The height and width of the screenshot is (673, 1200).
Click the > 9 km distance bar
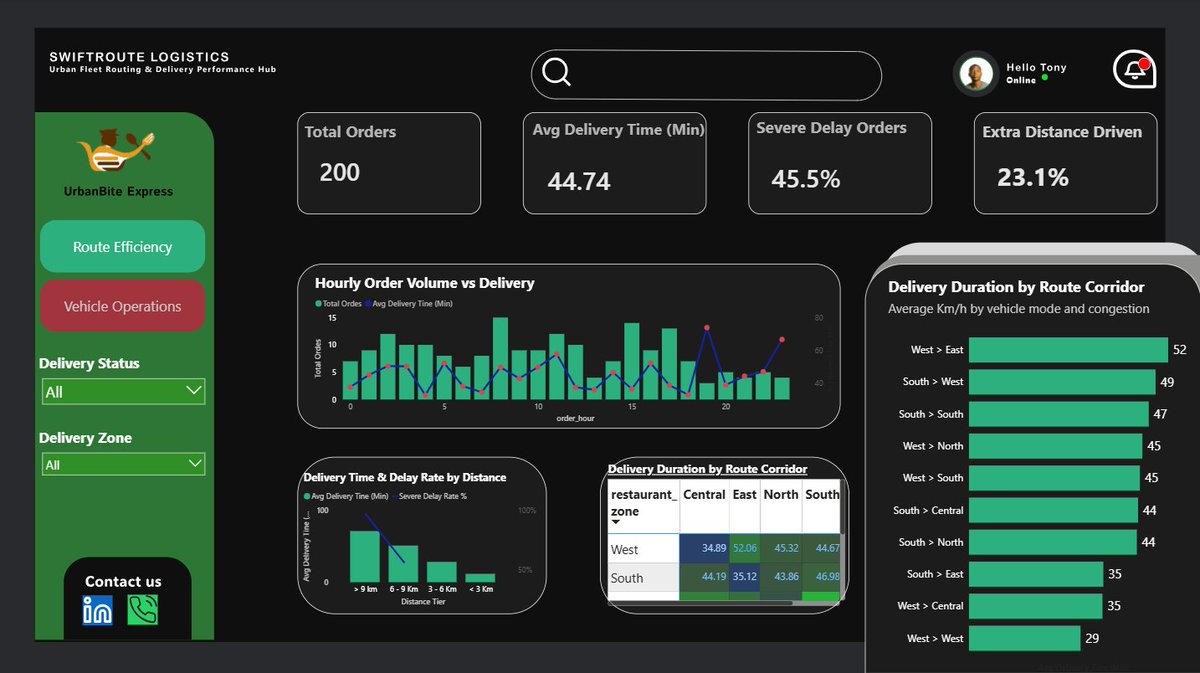coord(365,556)
